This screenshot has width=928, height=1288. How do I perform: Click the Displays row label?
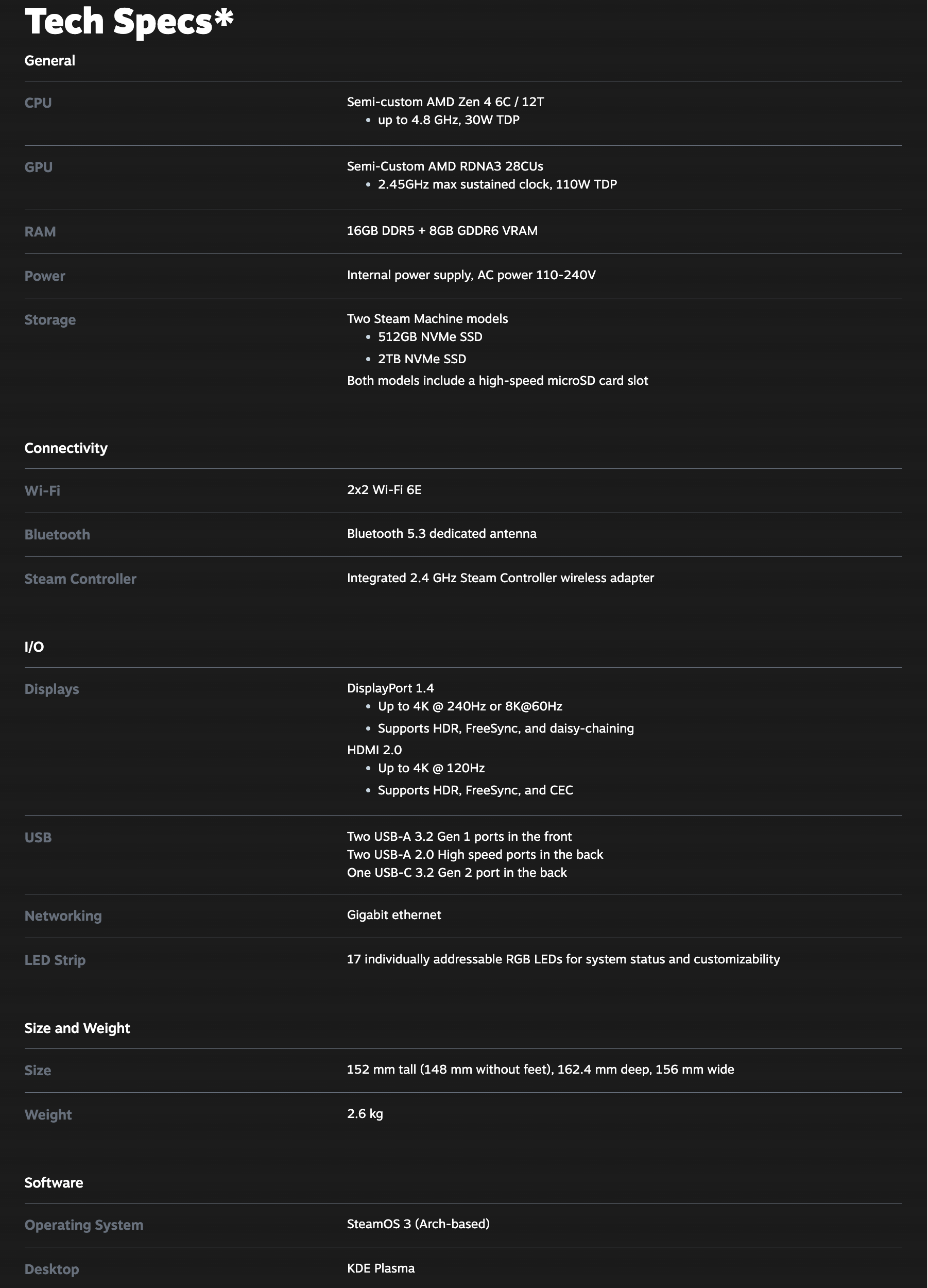(x=51, y=689)
